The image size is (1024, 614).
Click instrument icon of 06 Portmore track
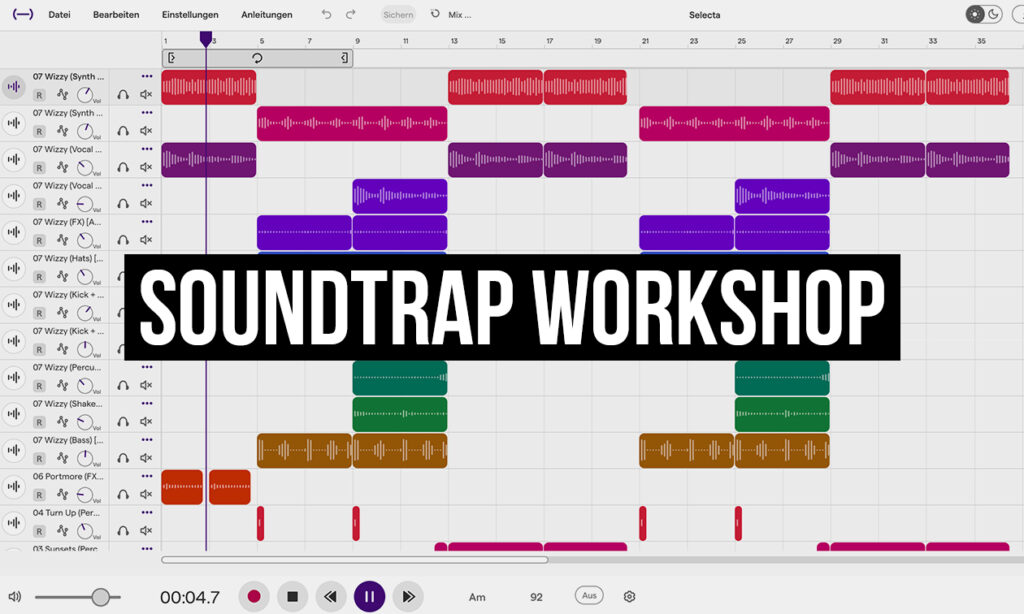coord(13,487)
